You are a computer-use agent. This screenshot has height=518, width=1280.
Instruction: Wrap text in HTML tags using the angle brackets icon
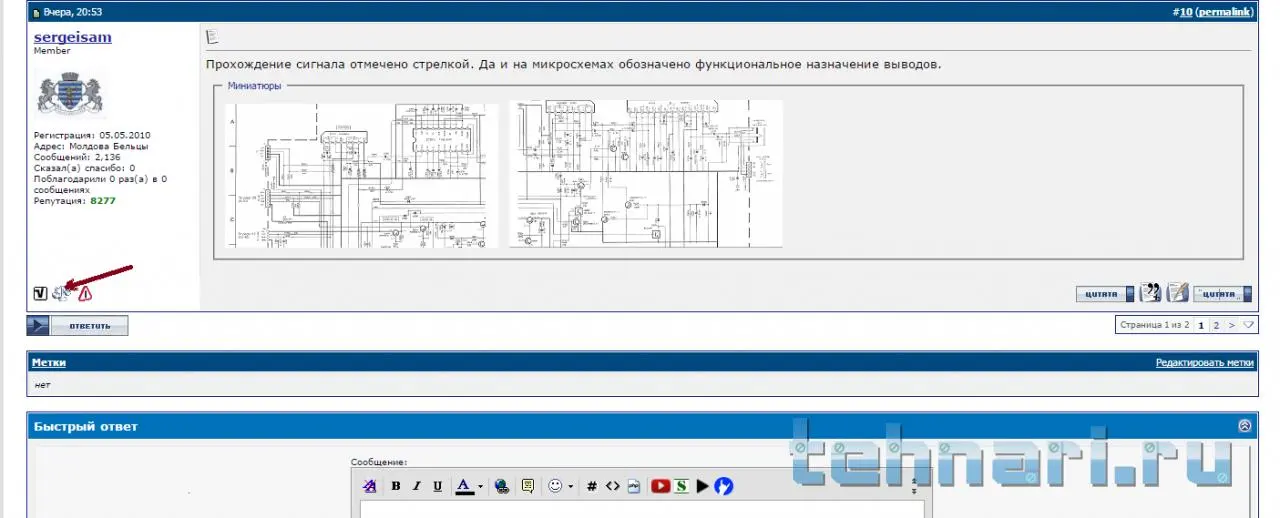[x=613, y=486]
